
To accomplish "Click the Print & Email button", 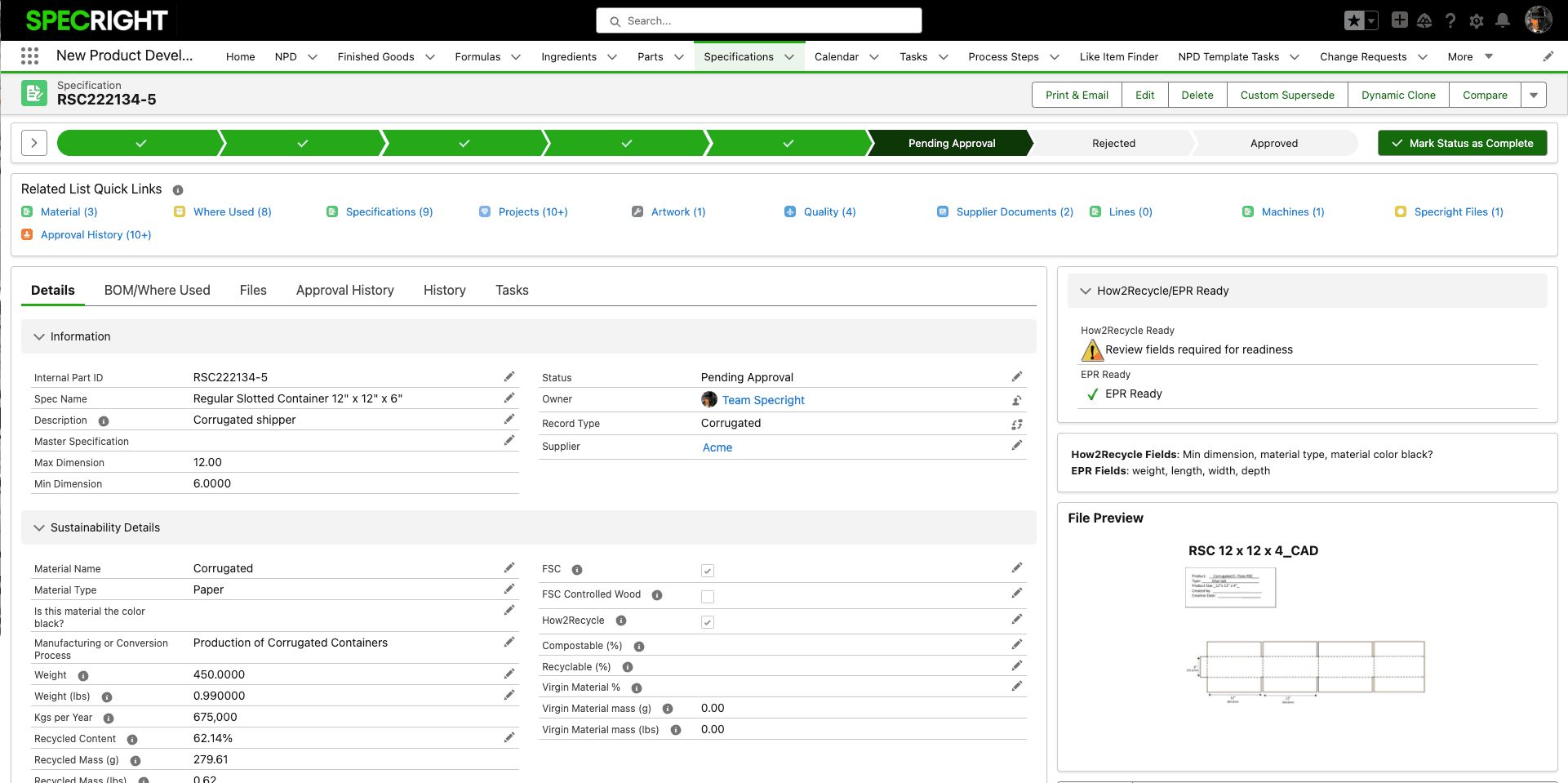I will (x=1077, y=95).
